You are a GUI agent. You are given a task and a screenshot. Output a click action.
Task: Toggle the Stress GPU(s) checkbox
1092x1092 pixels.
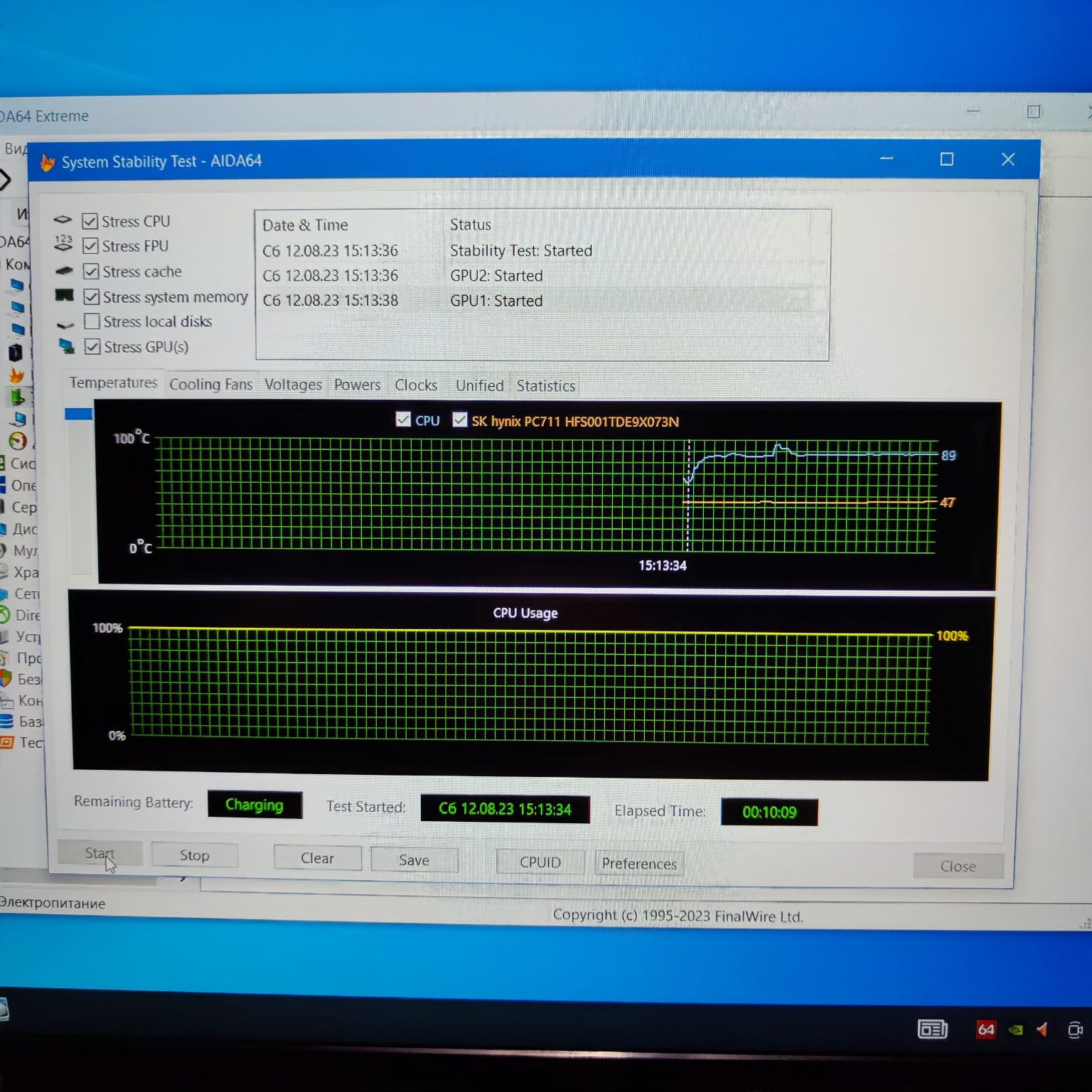click(92, 347)
